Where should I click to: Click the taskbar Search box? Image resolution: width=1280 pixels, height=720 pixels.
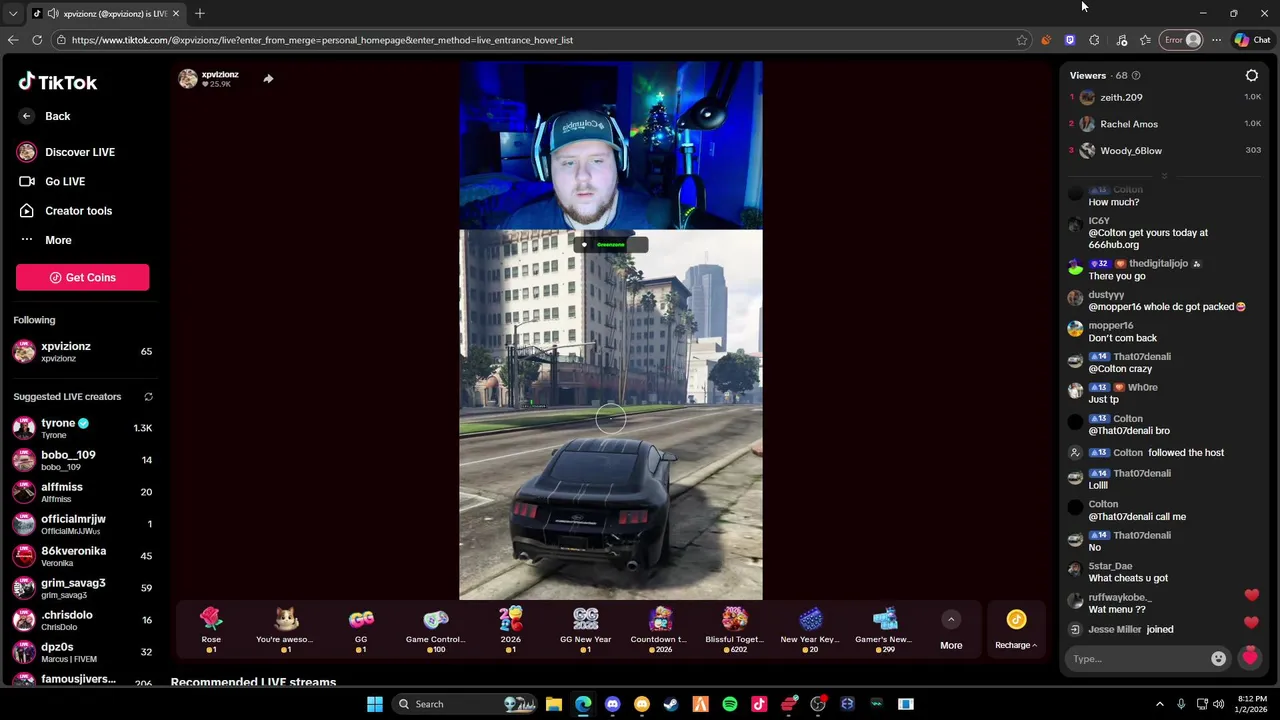point(465,704)
